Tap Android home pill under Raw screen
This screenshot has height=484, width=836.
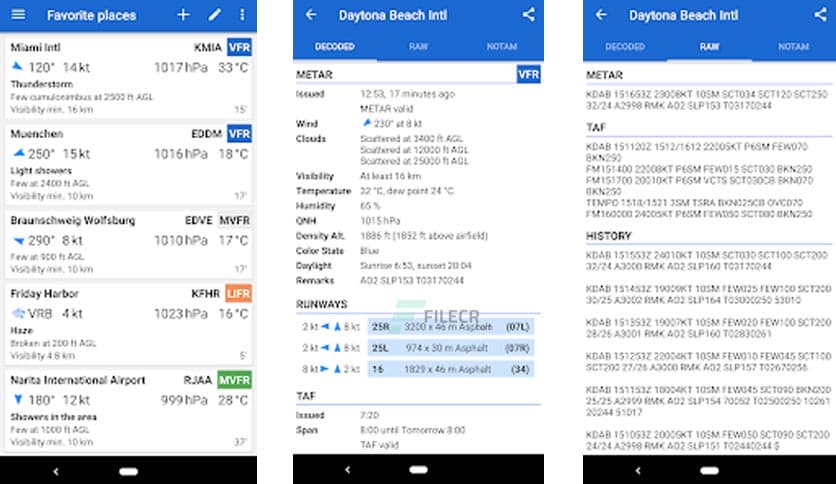click(709, 471)
